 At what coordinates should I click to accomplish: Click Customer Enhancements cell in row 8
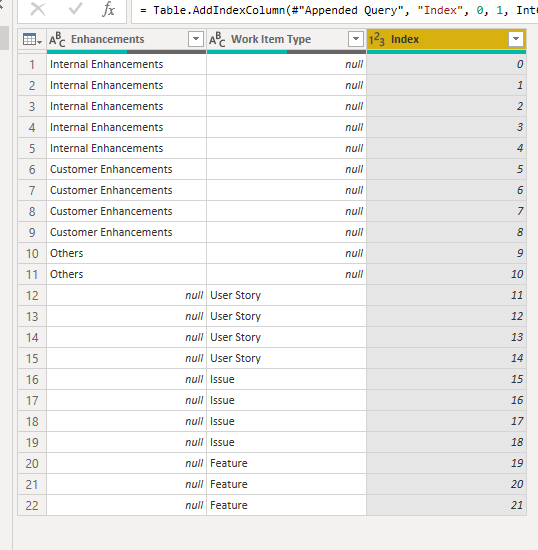click(126, 211)
